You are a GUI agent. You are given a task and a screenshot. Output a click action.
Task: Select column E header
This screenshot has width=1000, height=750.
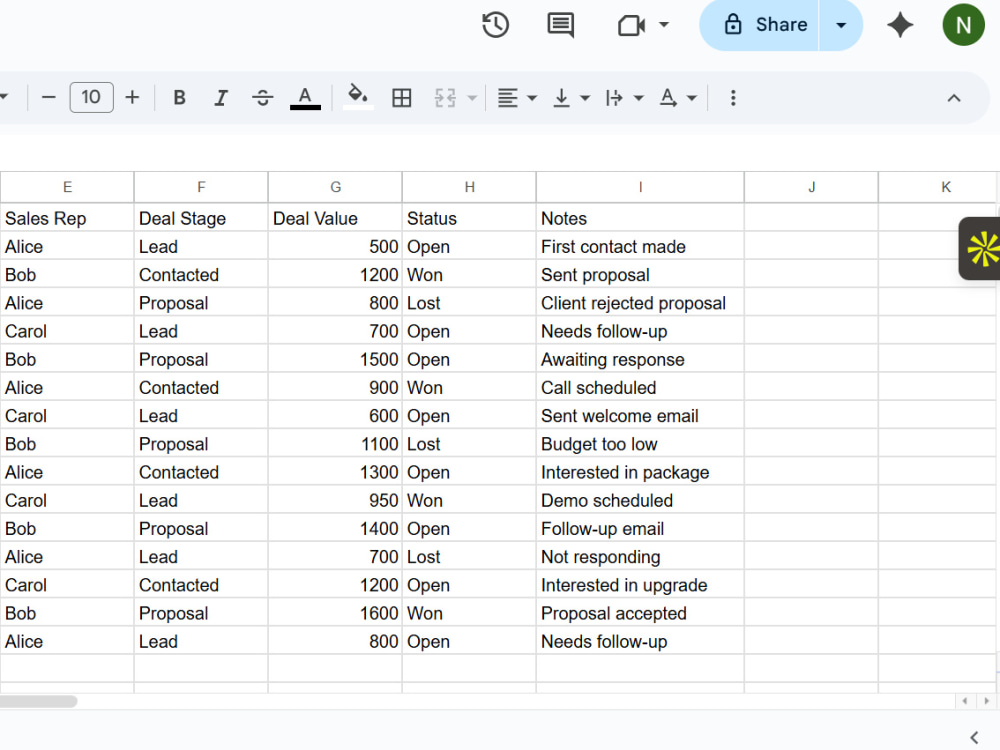coord(67,187)
